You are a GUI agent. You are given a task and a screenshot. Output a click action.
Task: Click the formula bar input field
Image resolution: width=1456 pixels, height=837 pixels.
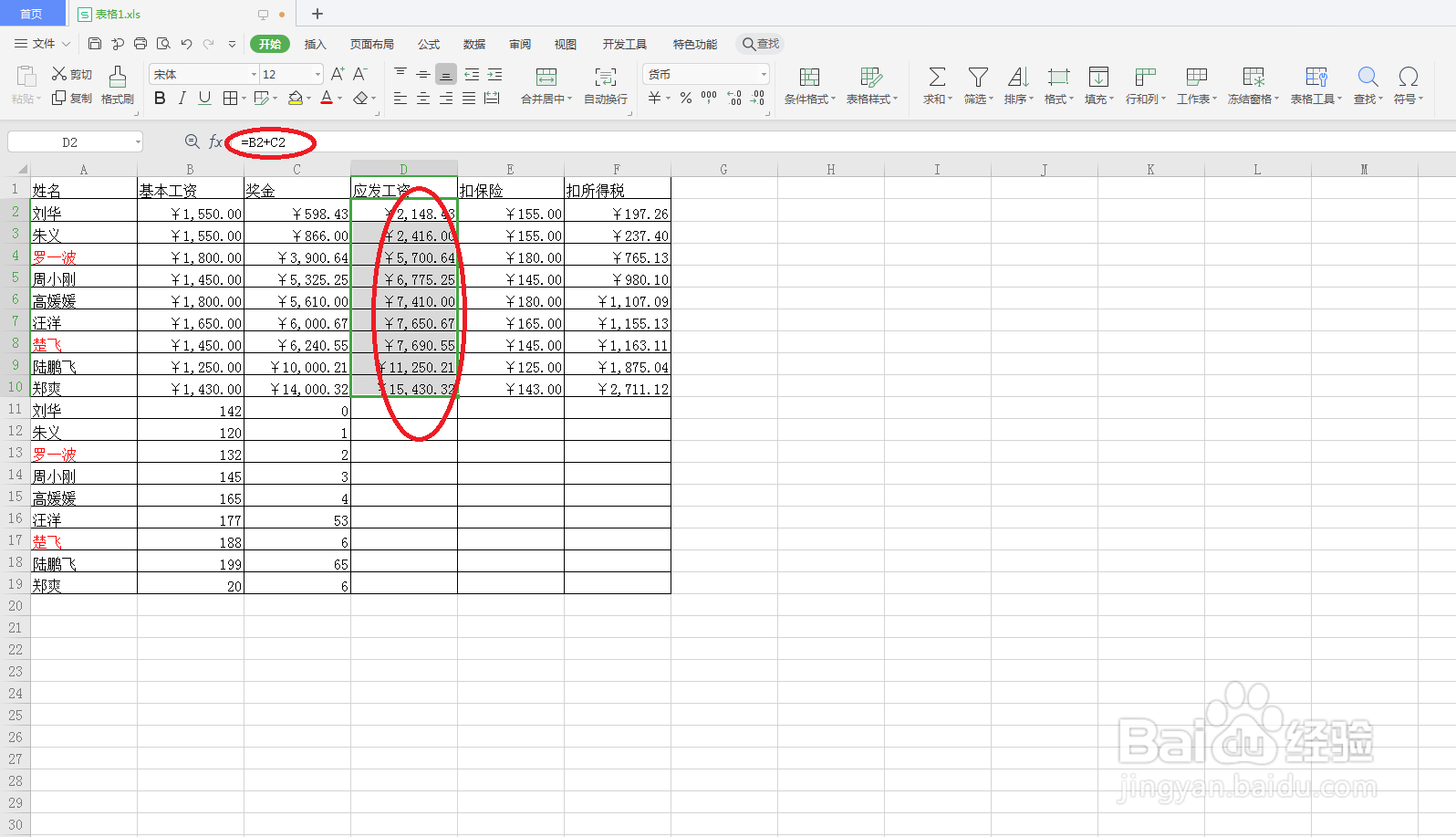[x=839, y=141]
